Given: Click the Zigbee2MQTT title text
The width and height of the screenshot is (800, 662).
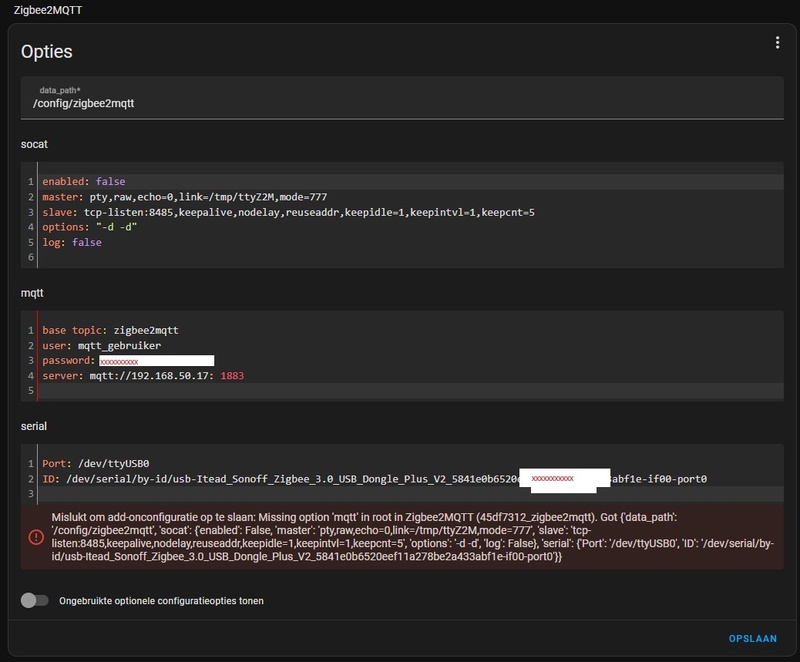Looking at the screenshot, I should click(48, 10).
